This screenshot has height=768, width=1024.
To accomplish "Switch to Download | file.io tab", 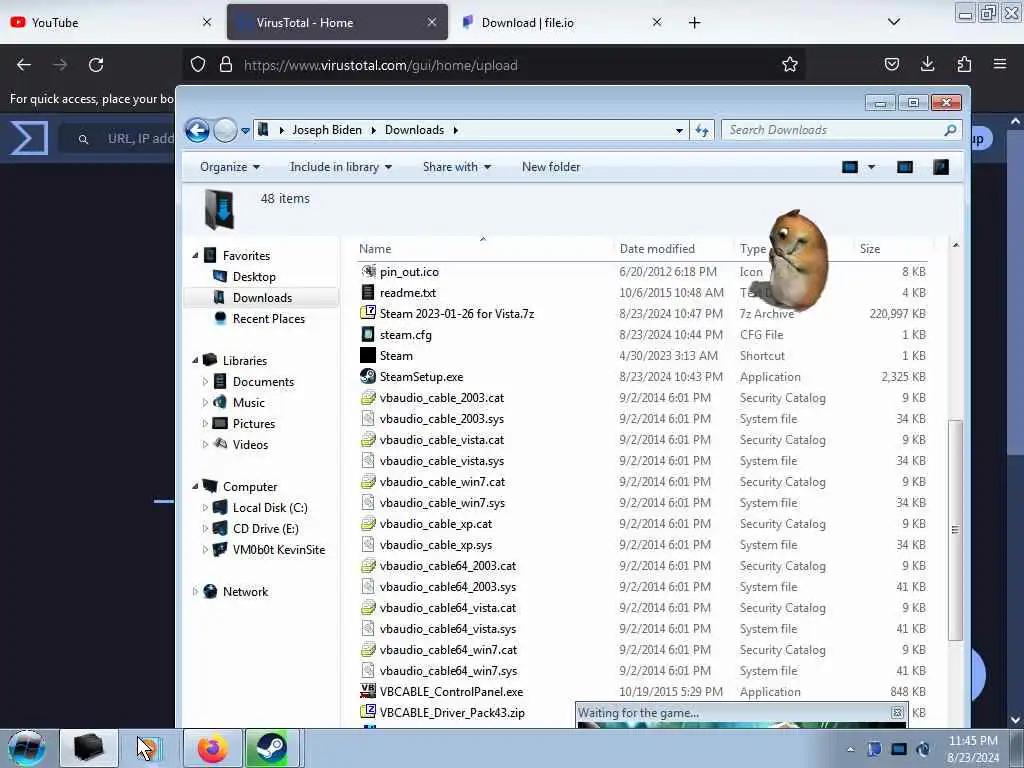I will point(560,22).
